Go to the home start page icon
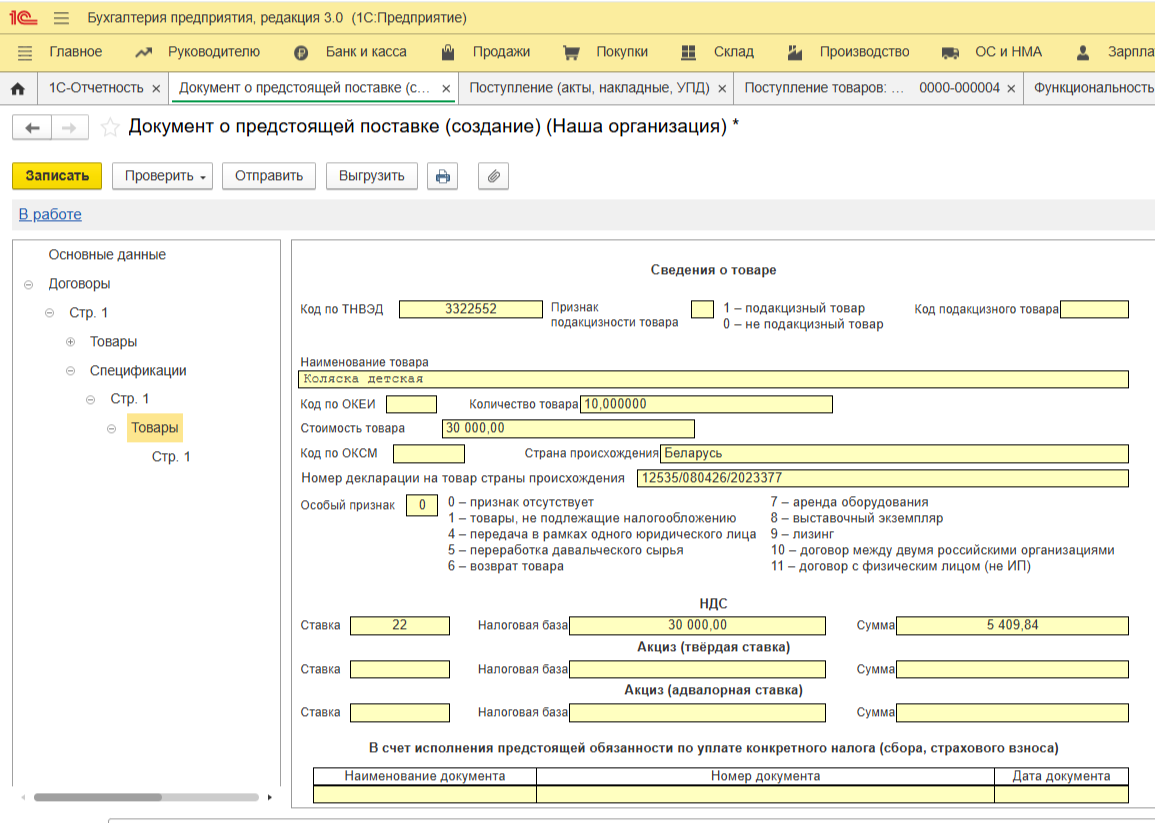 click(x=18, y=88)
